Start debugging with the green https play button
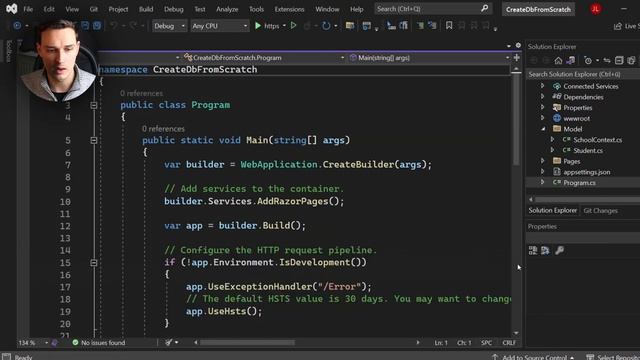 (258, 26)
